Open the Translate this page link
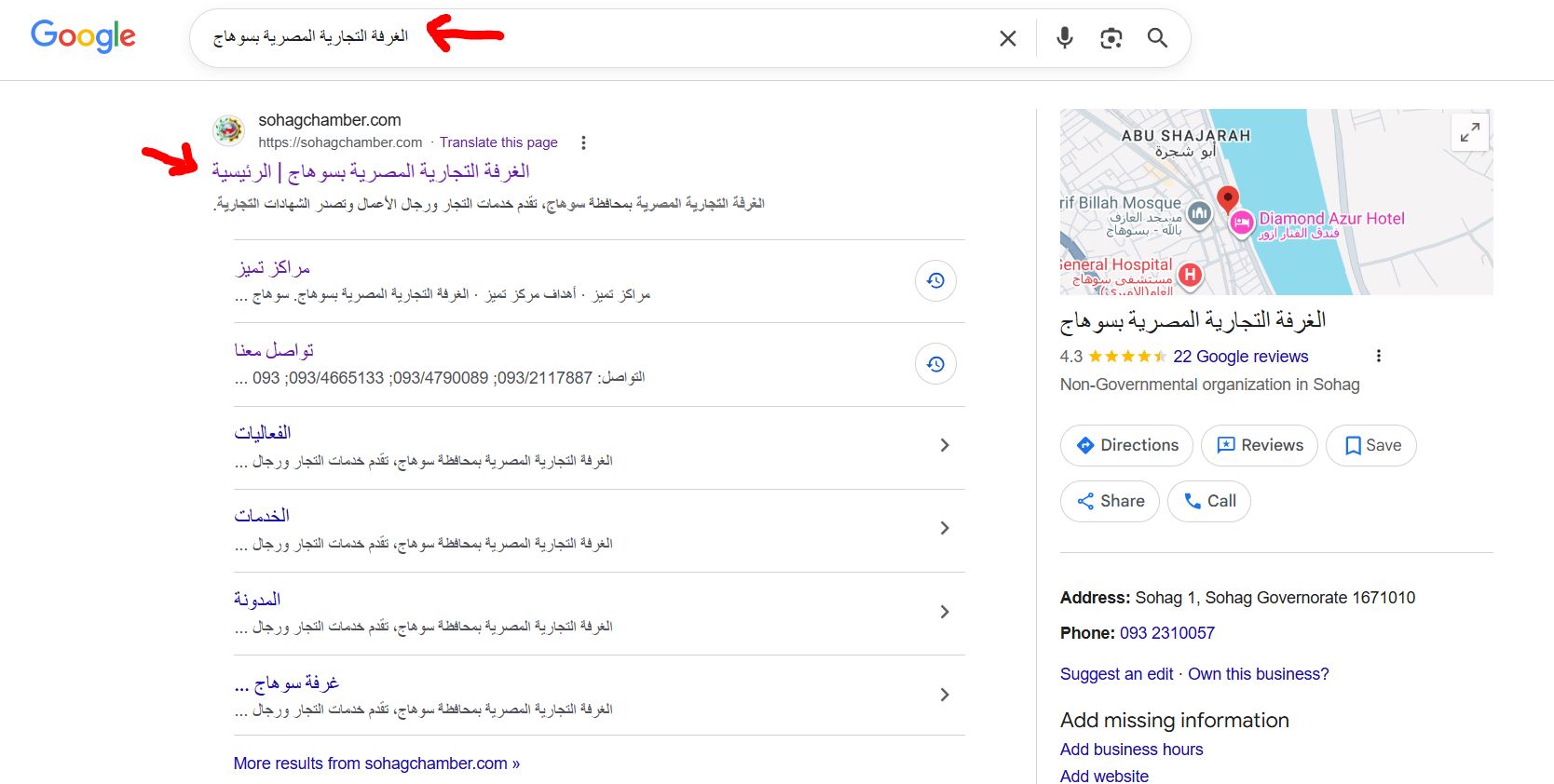Screen dimensions: 1554x784 pos(498,142)
